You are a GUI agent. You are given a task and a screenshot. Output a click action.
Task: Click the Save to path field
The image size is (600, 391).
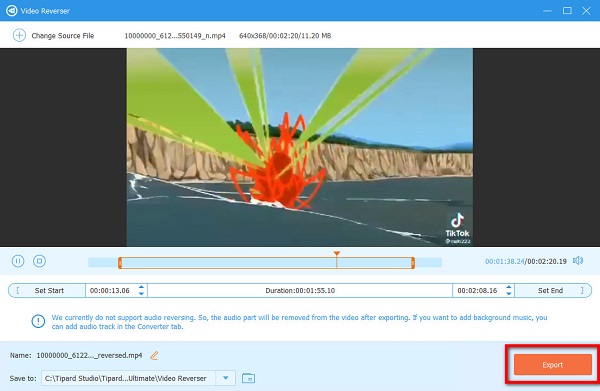tap(128, 378)
